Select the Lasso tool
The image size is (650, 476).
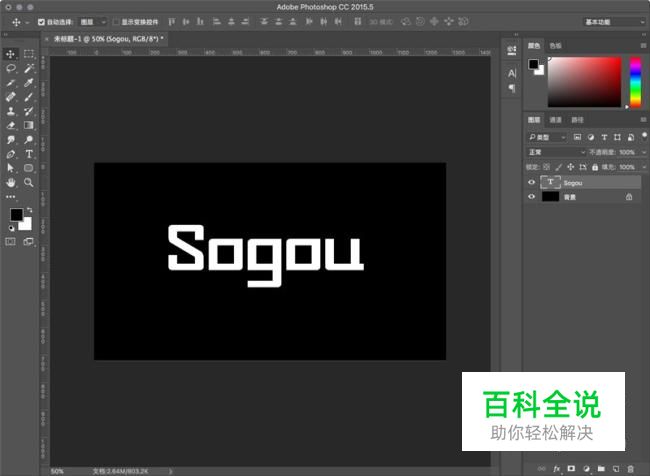(x=11, y=68)
